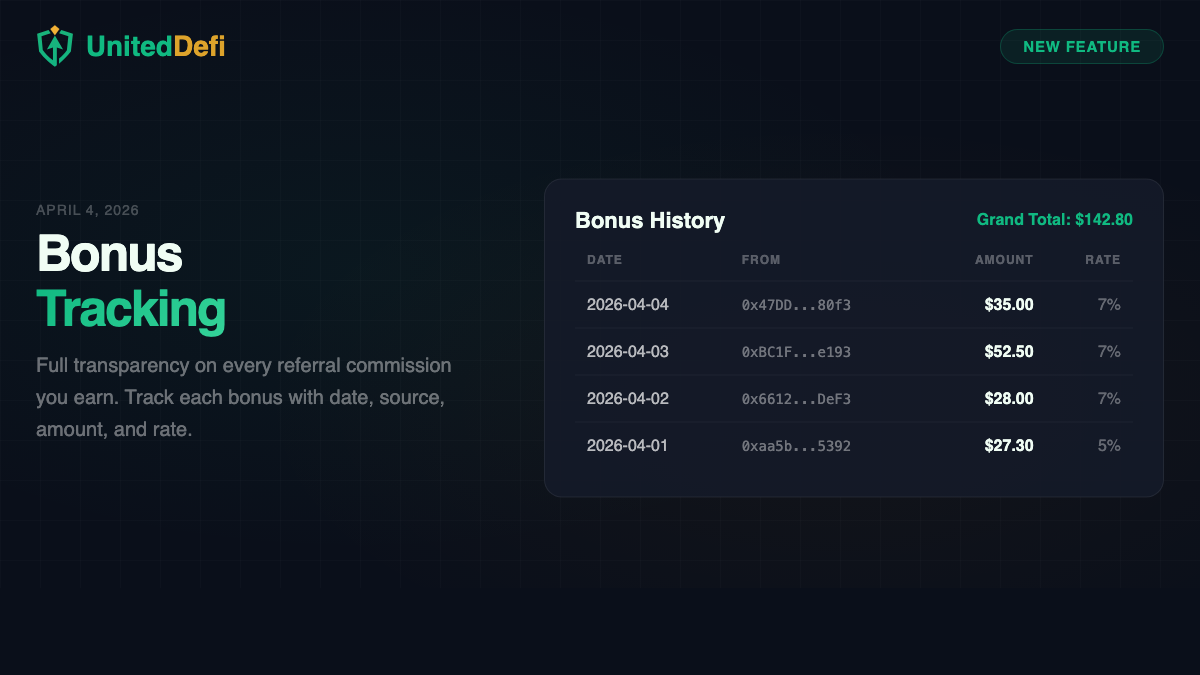Click the $52.50 amount value

click(x=1009, y=351)
